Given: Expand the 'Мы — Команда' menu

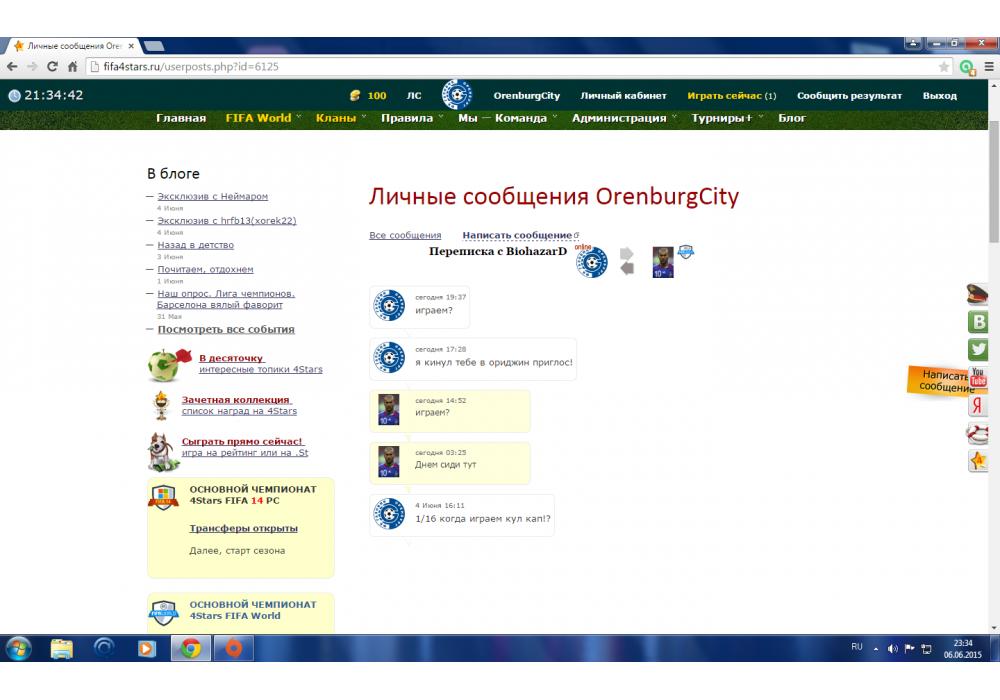Looking at the screenshot, I should [508, 118].
